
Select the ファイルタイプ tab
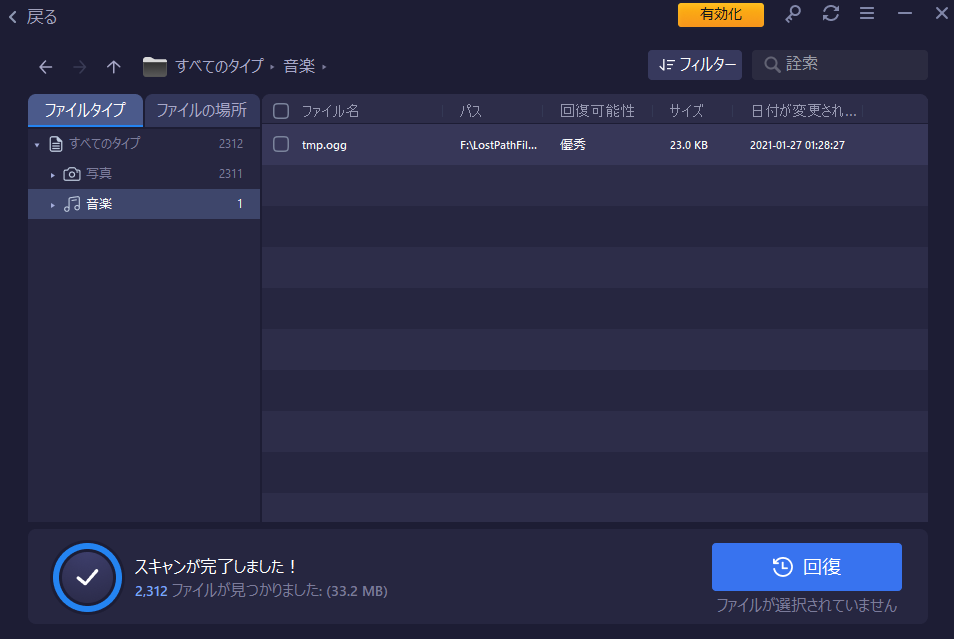point(85,110)
